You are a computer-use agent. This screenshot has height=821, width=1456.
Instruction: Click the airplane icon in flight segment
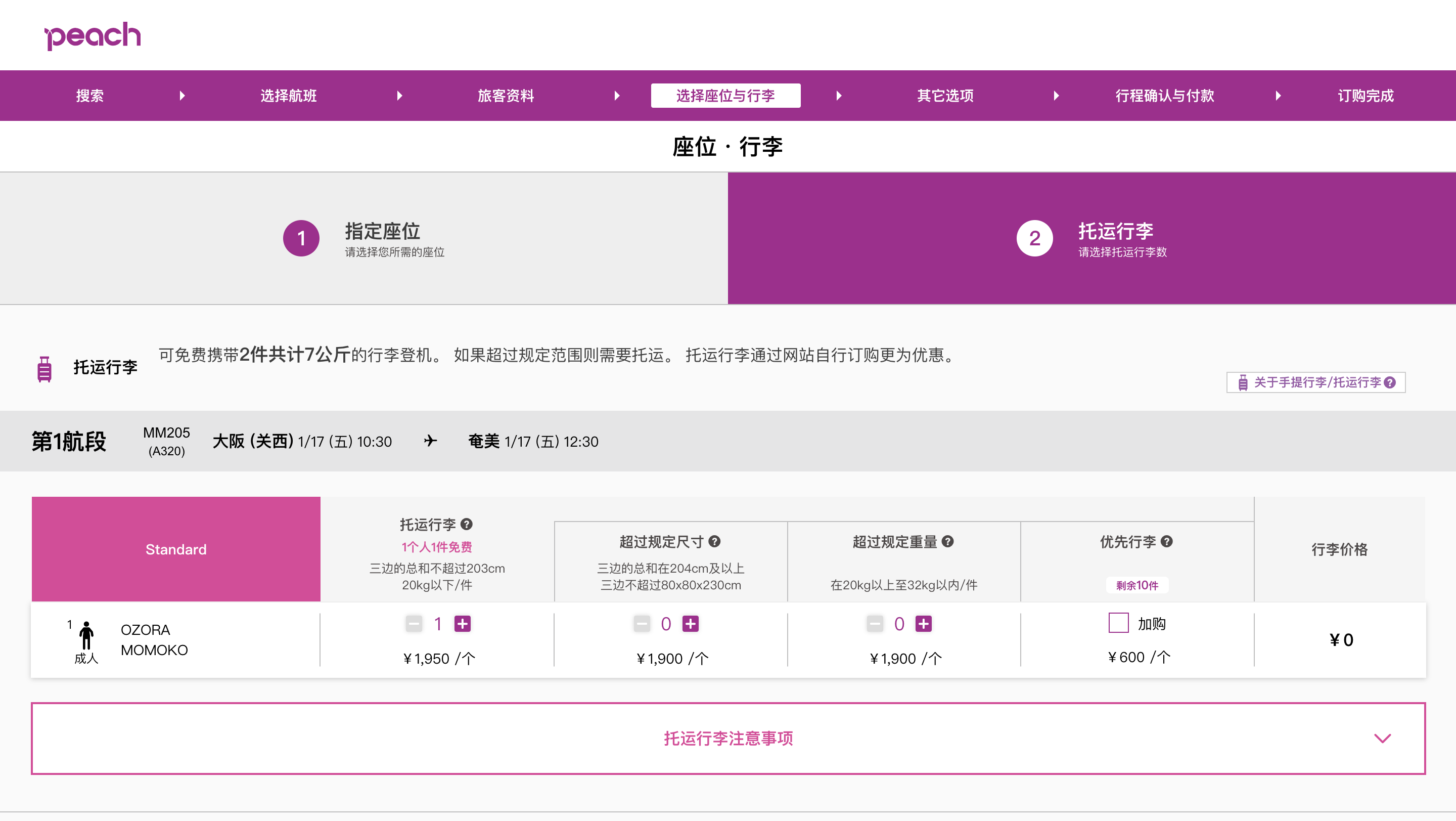tap(431, 441)
